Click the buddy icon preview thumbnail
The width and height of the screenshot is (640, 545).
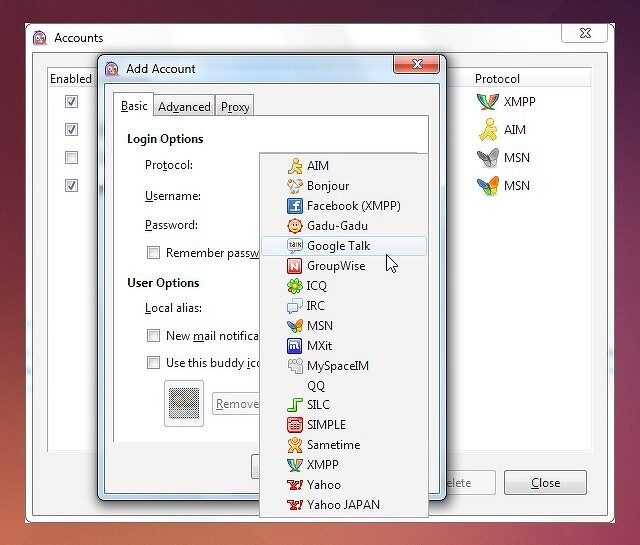click(x=184, y=403)
